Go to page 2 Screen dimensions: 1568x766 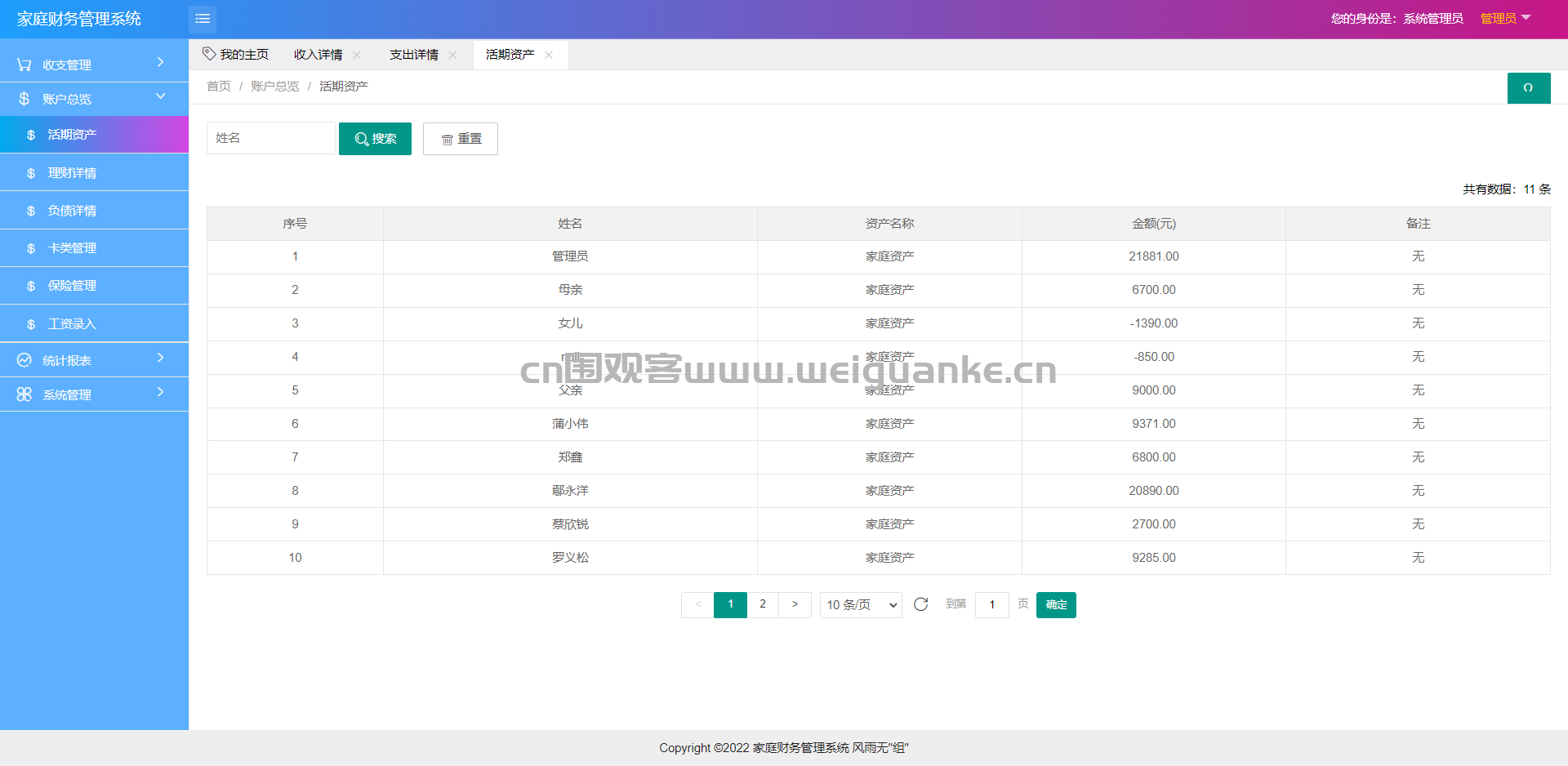pos(763,604)
